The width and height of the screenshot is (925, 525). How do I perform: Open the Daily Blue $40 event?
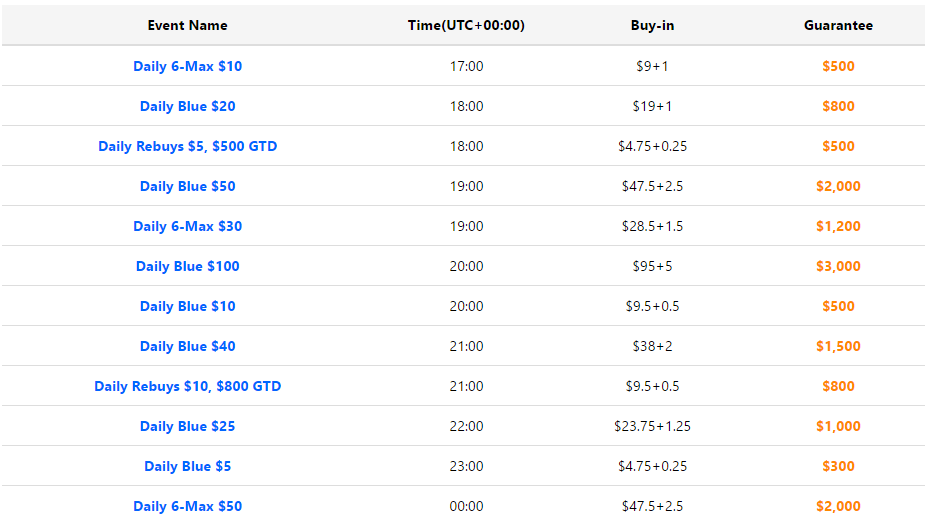pos(188,346)
